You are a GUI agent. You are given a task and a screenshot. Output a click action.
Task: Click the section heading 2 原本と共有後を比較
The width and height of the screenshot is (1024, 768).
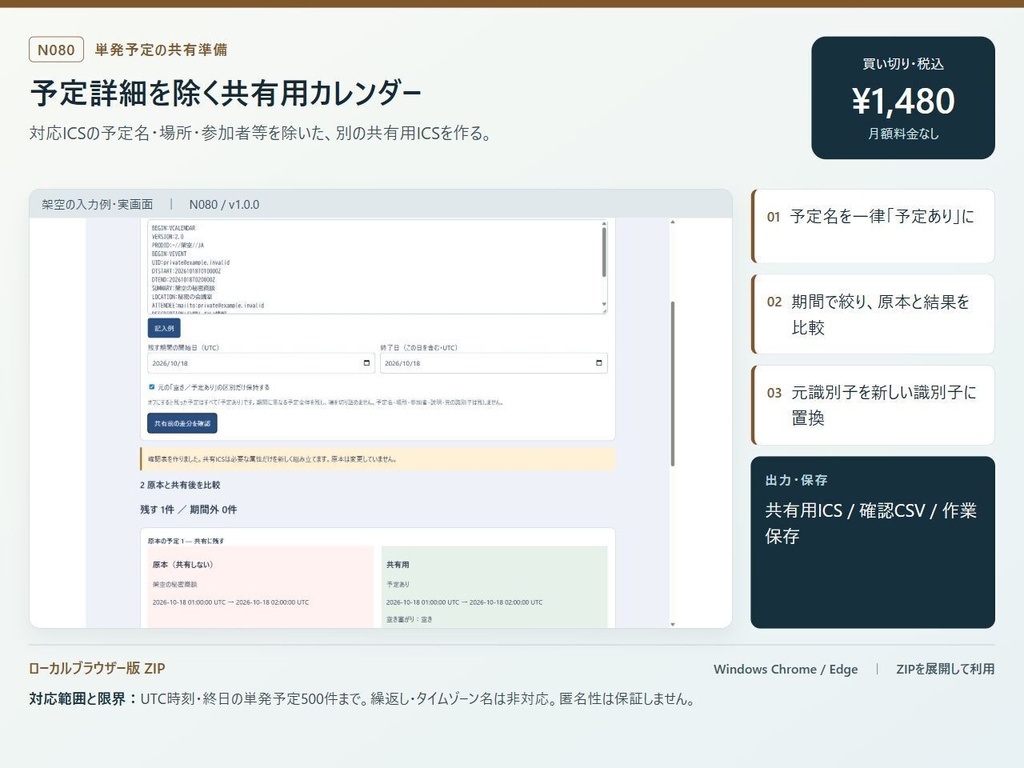[180, 485]
